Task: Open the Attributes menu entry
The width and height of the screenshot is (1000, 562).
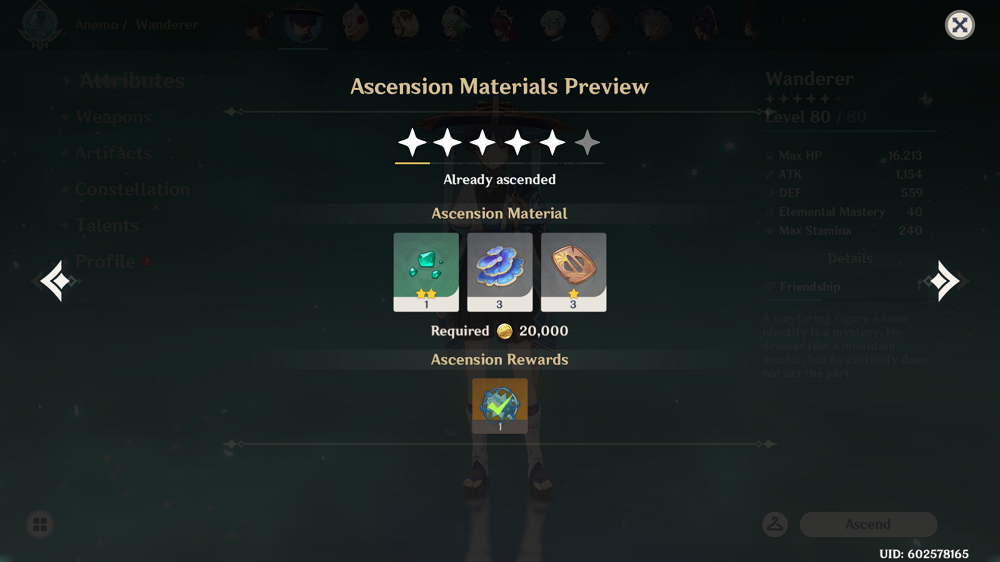Action: (x=132, y=81)
